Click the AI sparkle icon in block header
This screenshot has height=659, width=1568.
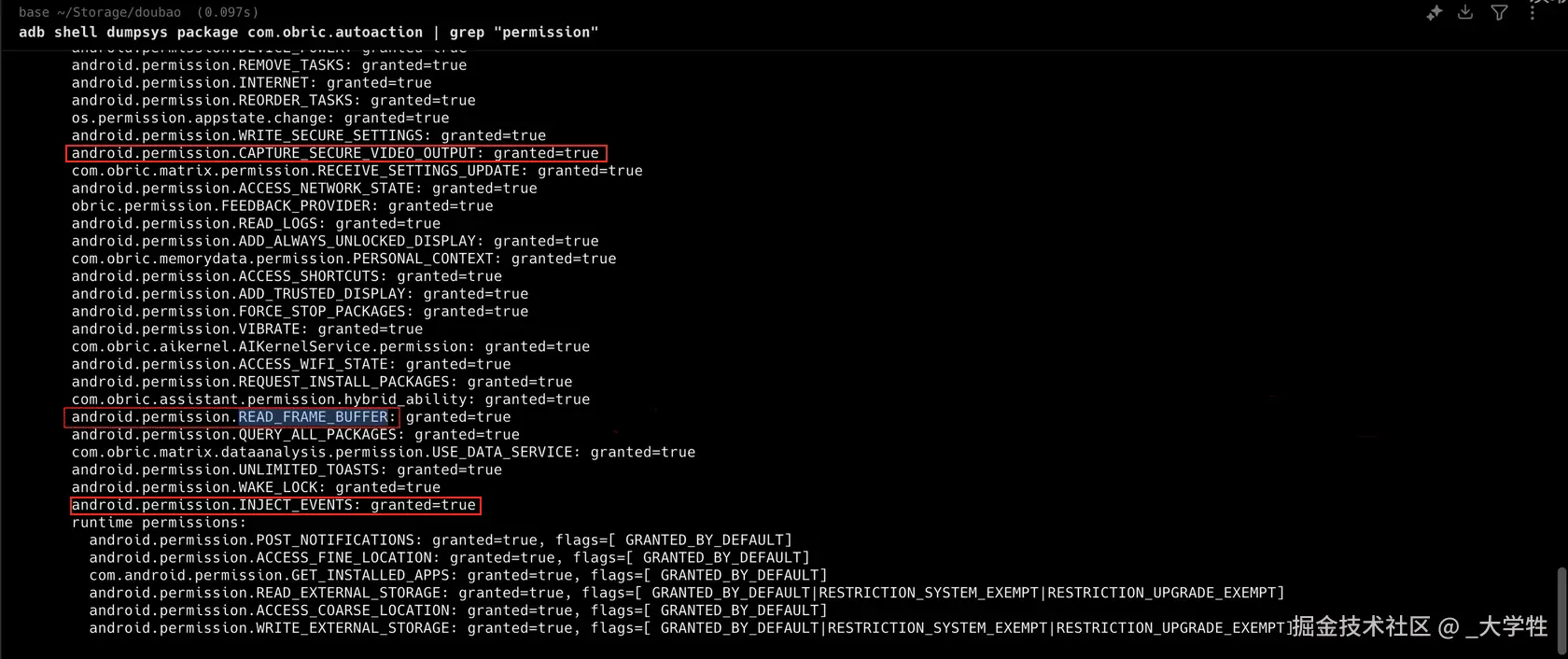(x=1435, y=12)
